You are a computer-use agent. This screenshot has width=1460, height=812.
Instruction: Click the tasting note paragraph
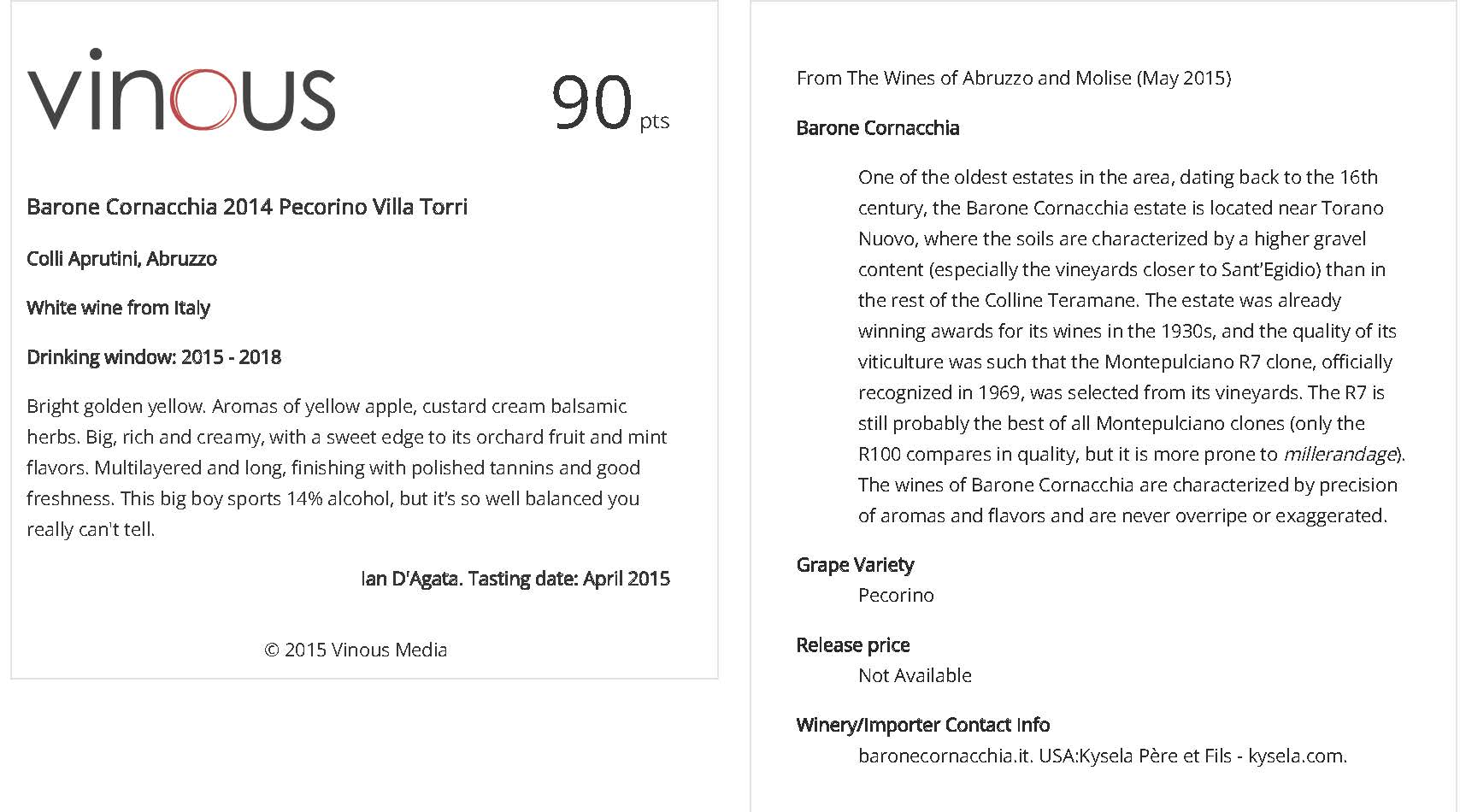[x=346, y=468]
